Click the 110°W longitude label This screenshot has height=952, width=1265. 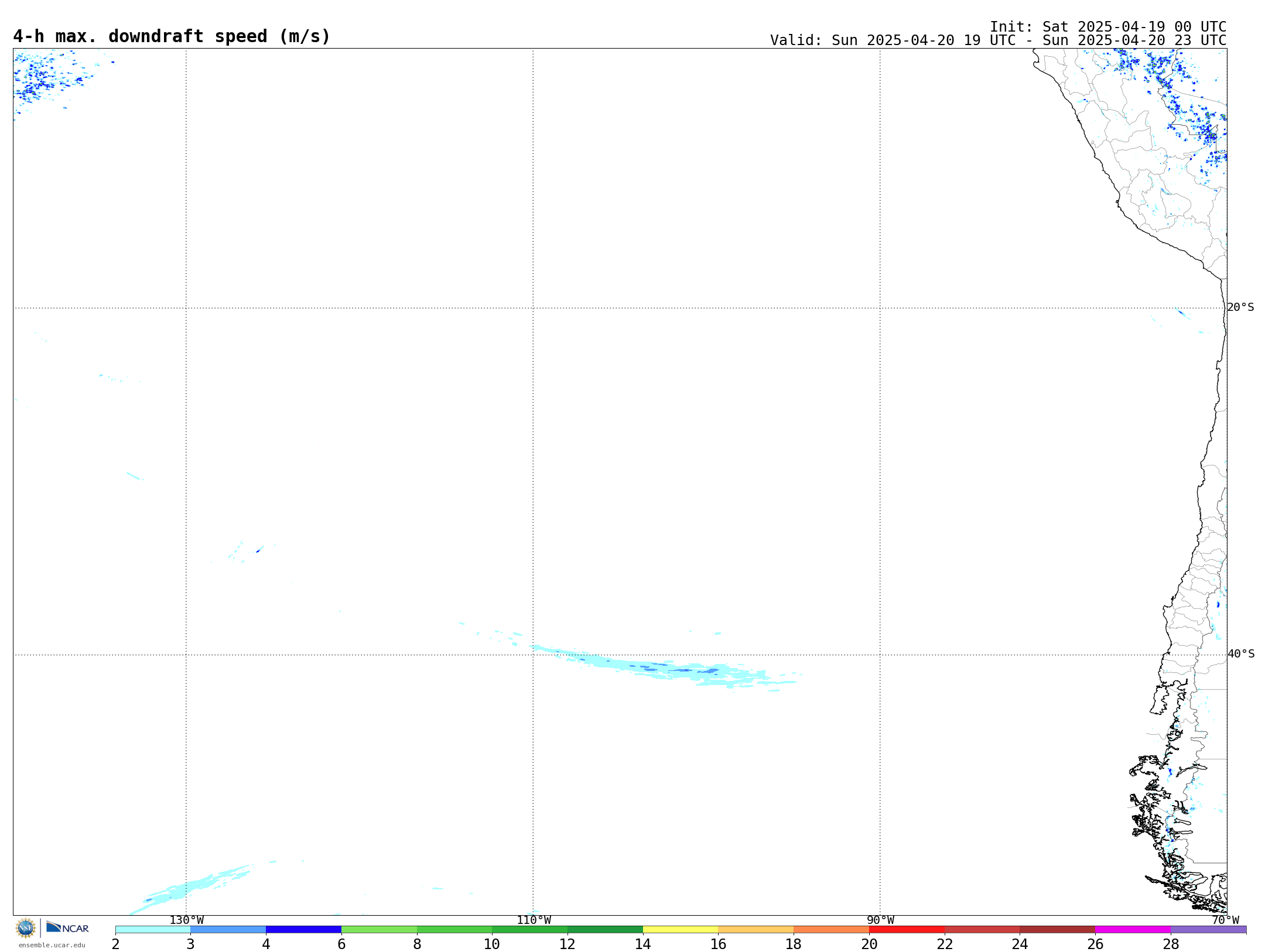[x=533, y=920]
